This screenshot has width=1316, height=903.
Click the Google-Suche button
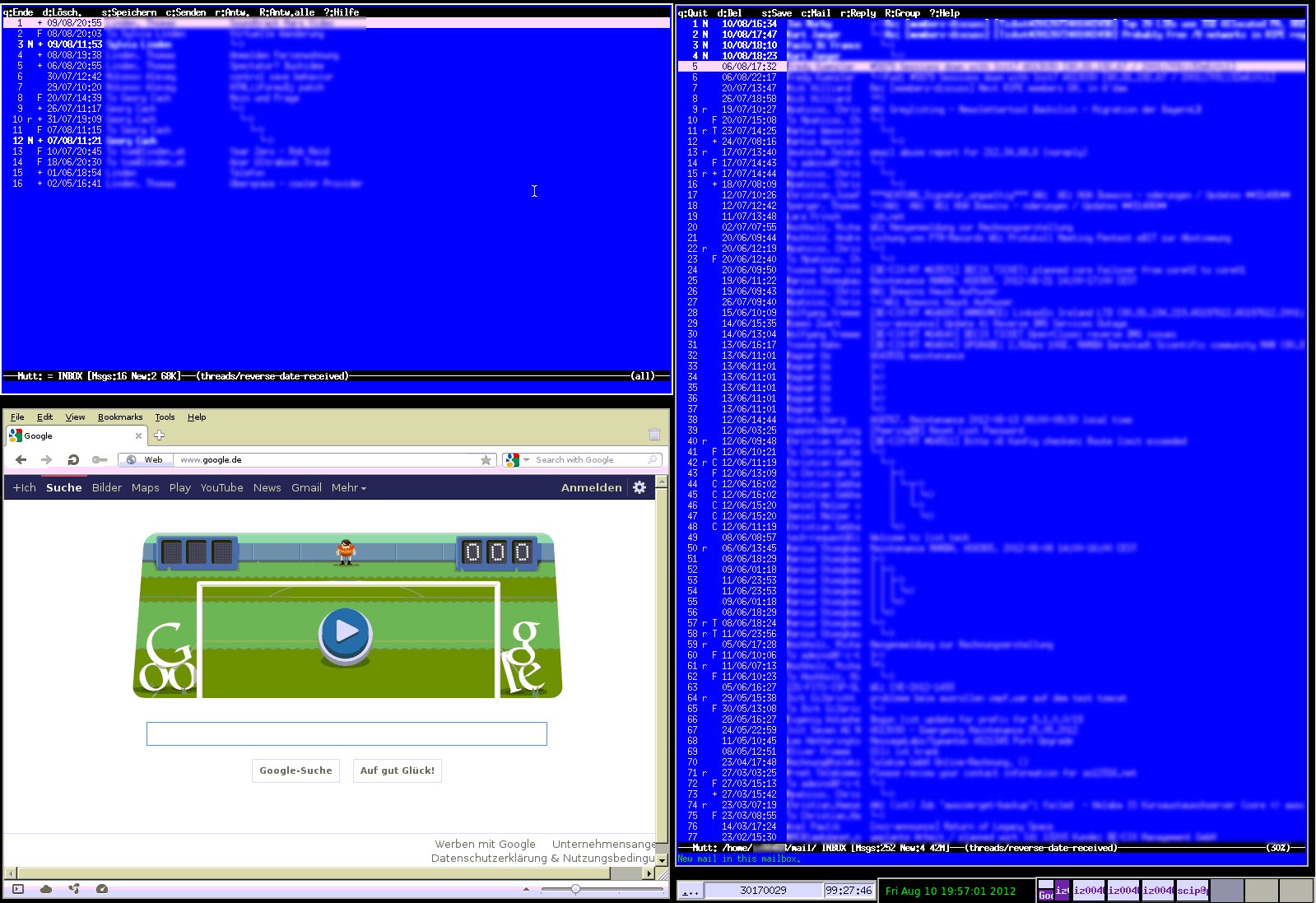(295, 770)
